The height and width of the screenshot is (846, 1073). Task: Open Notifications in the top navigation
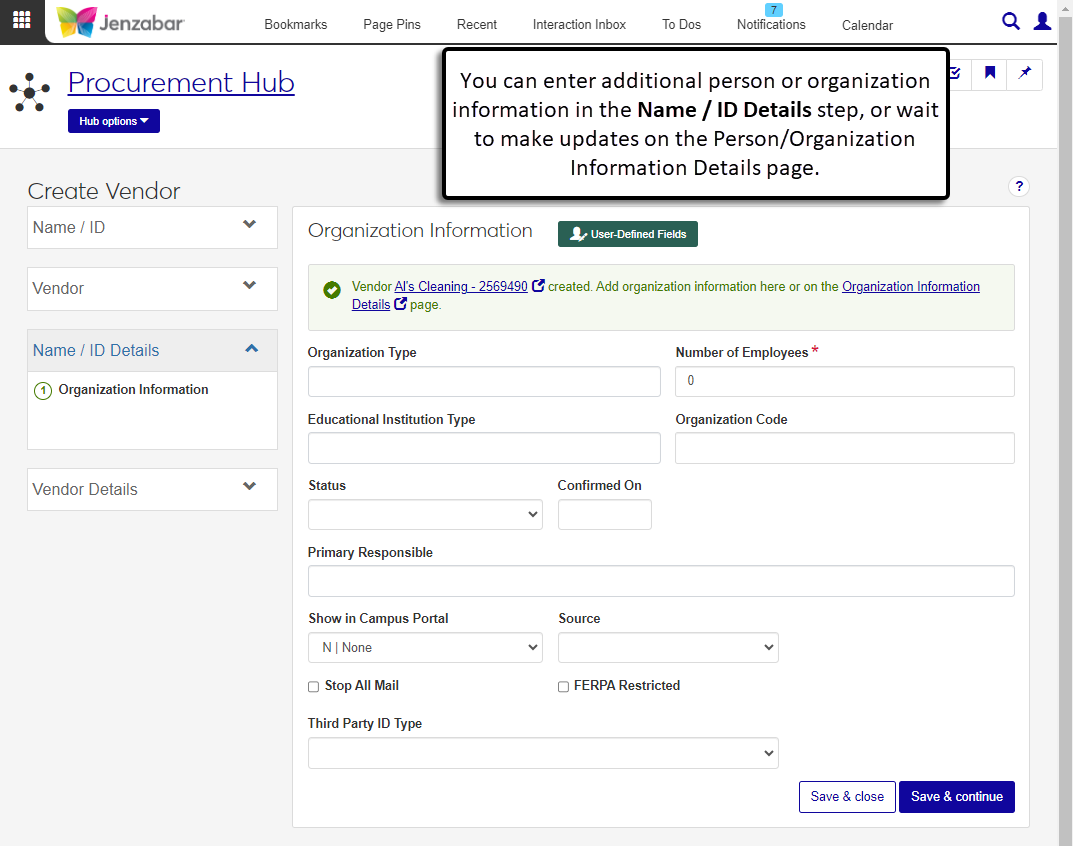[x=771, y=24]
